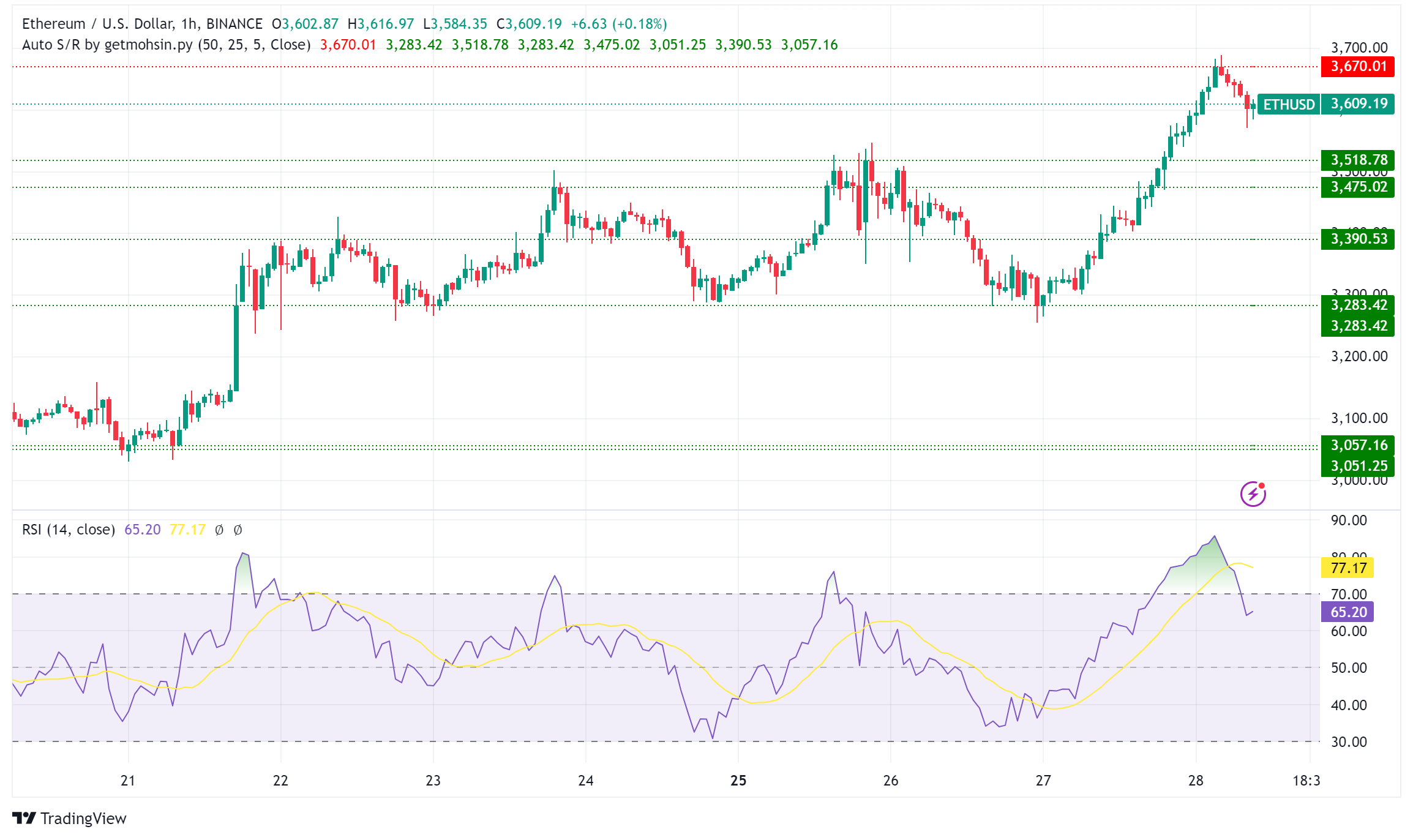The image size is (1413, 840).
Task: Click the 3,700.00 price scale tick
Action: [x=1359, y=48]
